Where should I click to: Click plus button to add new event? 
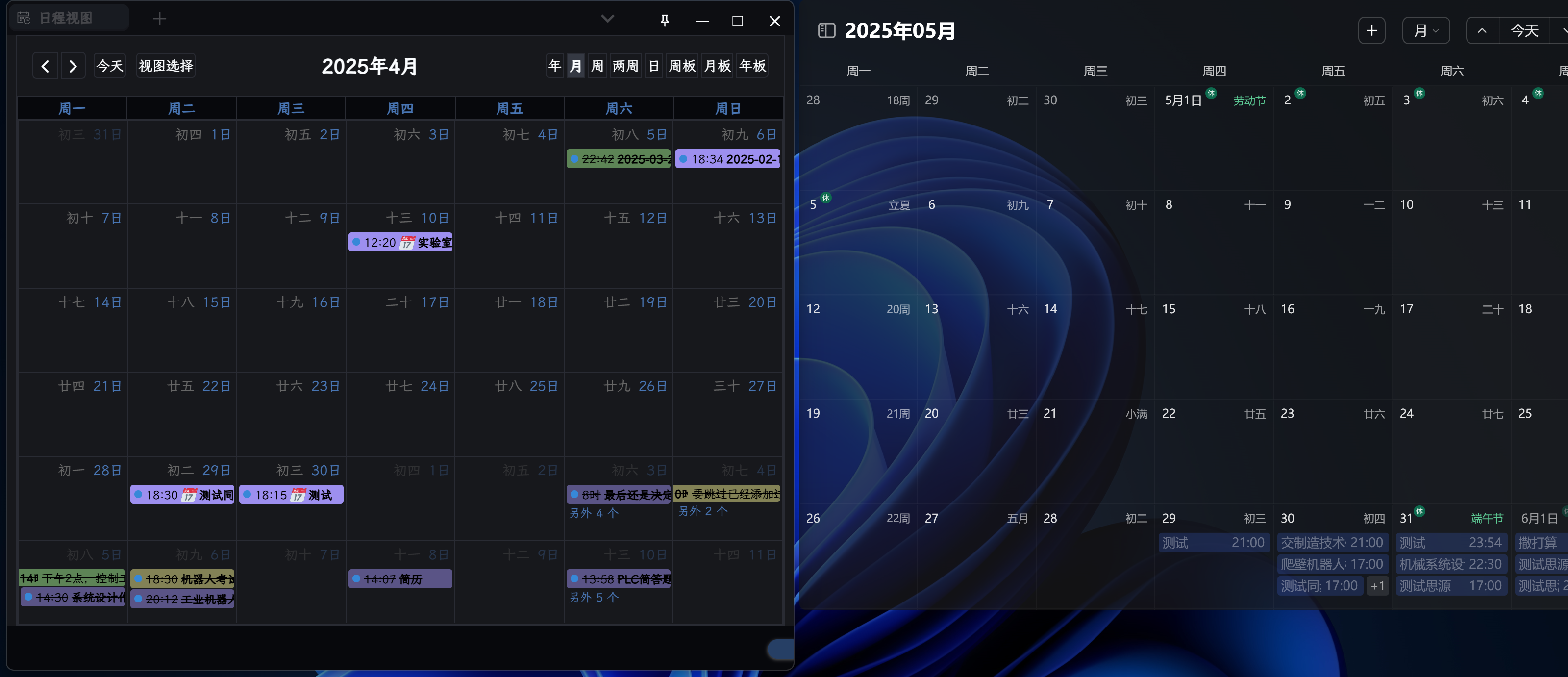[x=1371, y=30]
